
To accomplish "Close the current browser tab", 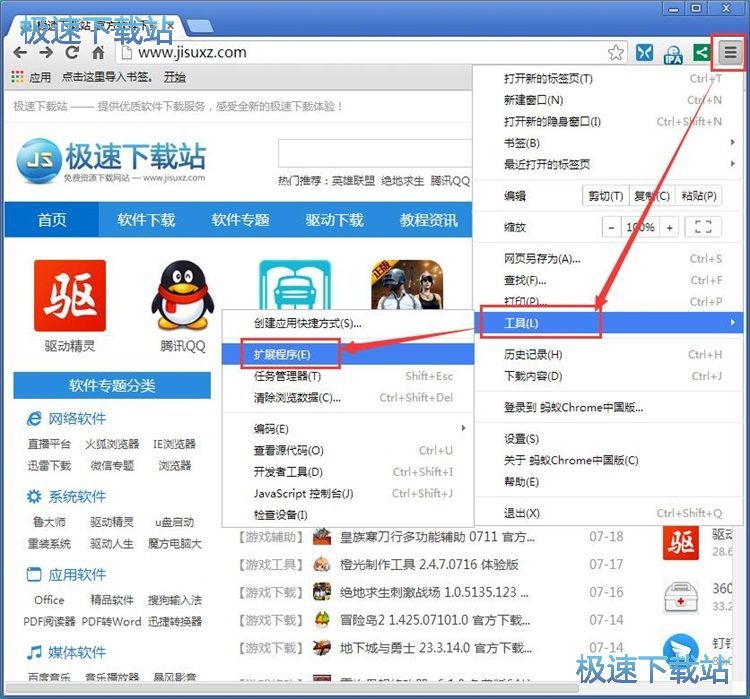I will tap(170, 25).
